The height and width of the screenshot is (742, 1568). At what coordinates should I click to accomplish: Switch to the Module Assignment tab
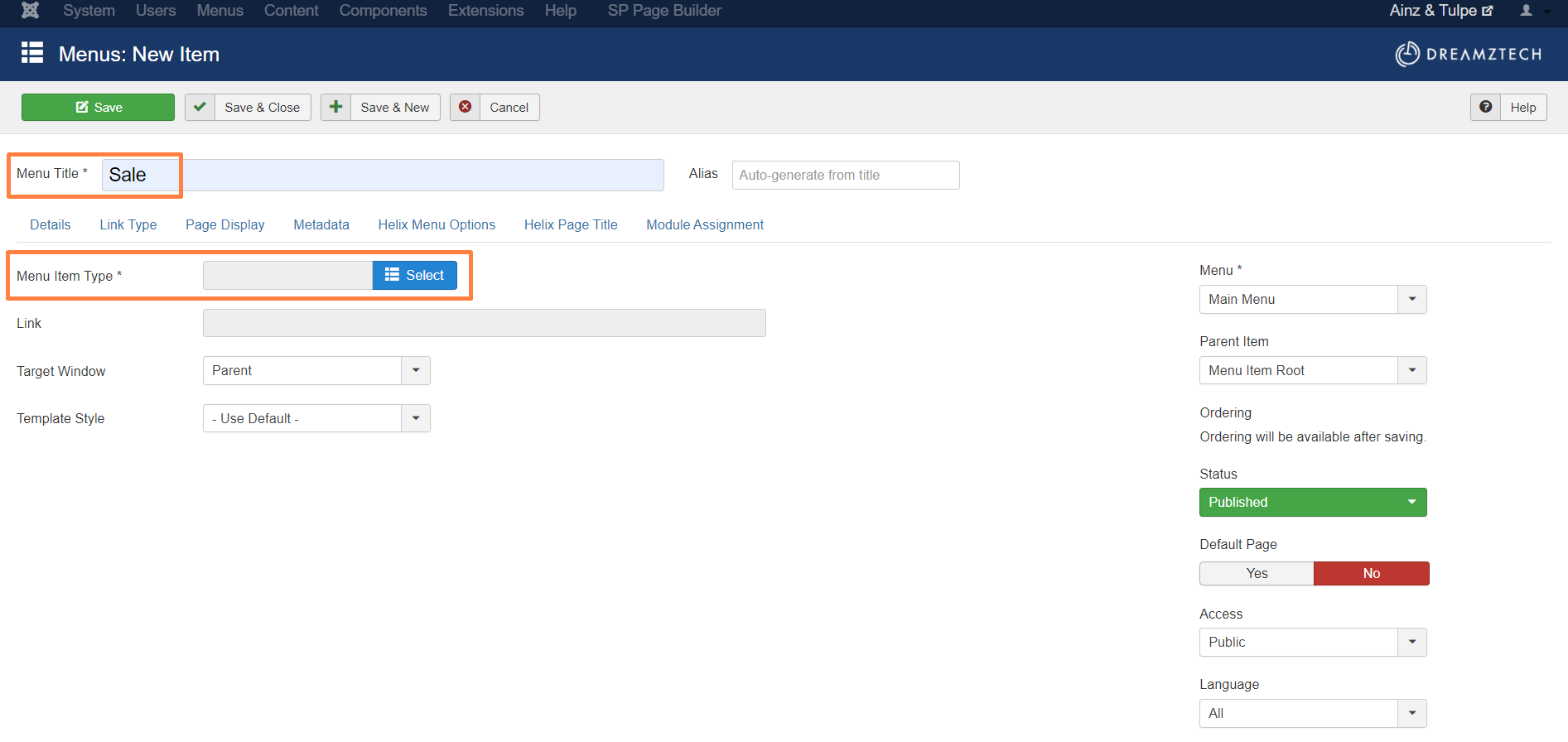coord(705,224)
